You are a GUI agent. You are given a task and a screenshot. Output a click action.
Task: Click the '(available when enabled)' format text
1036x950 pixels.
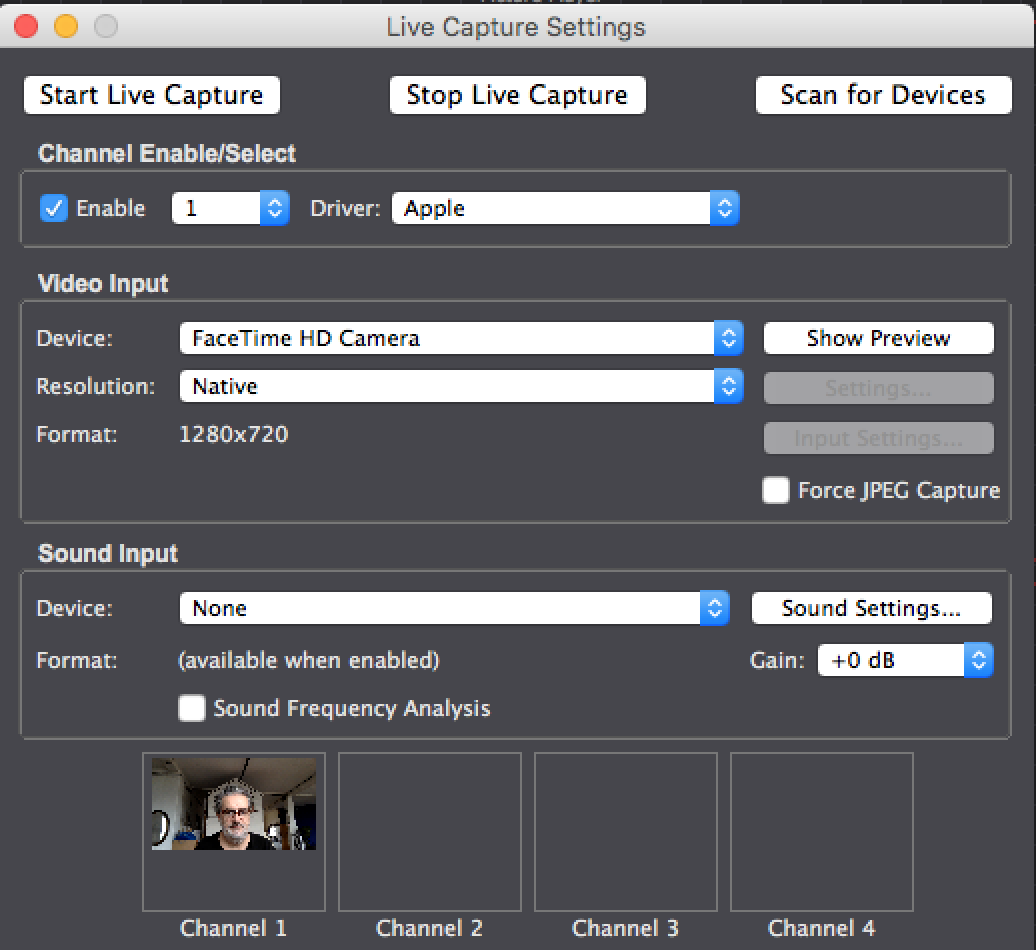click(x=309, y=660)
